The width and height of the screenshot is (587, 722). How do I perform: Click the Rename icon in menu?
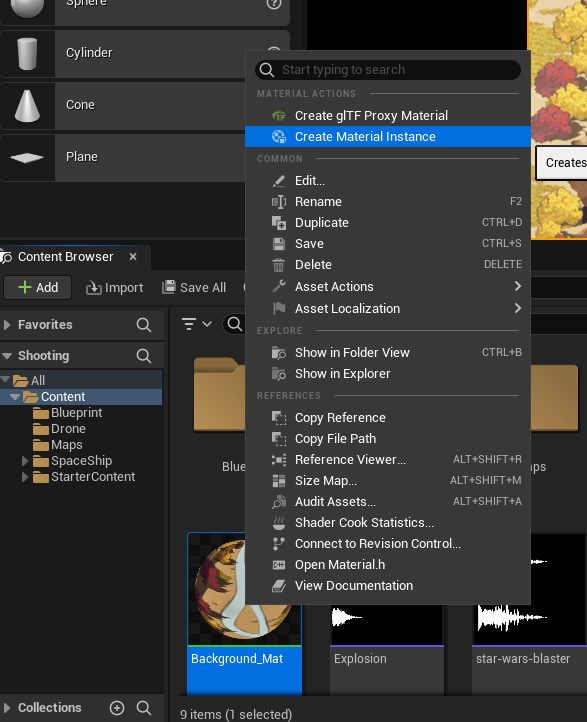(x=279, y=202)
